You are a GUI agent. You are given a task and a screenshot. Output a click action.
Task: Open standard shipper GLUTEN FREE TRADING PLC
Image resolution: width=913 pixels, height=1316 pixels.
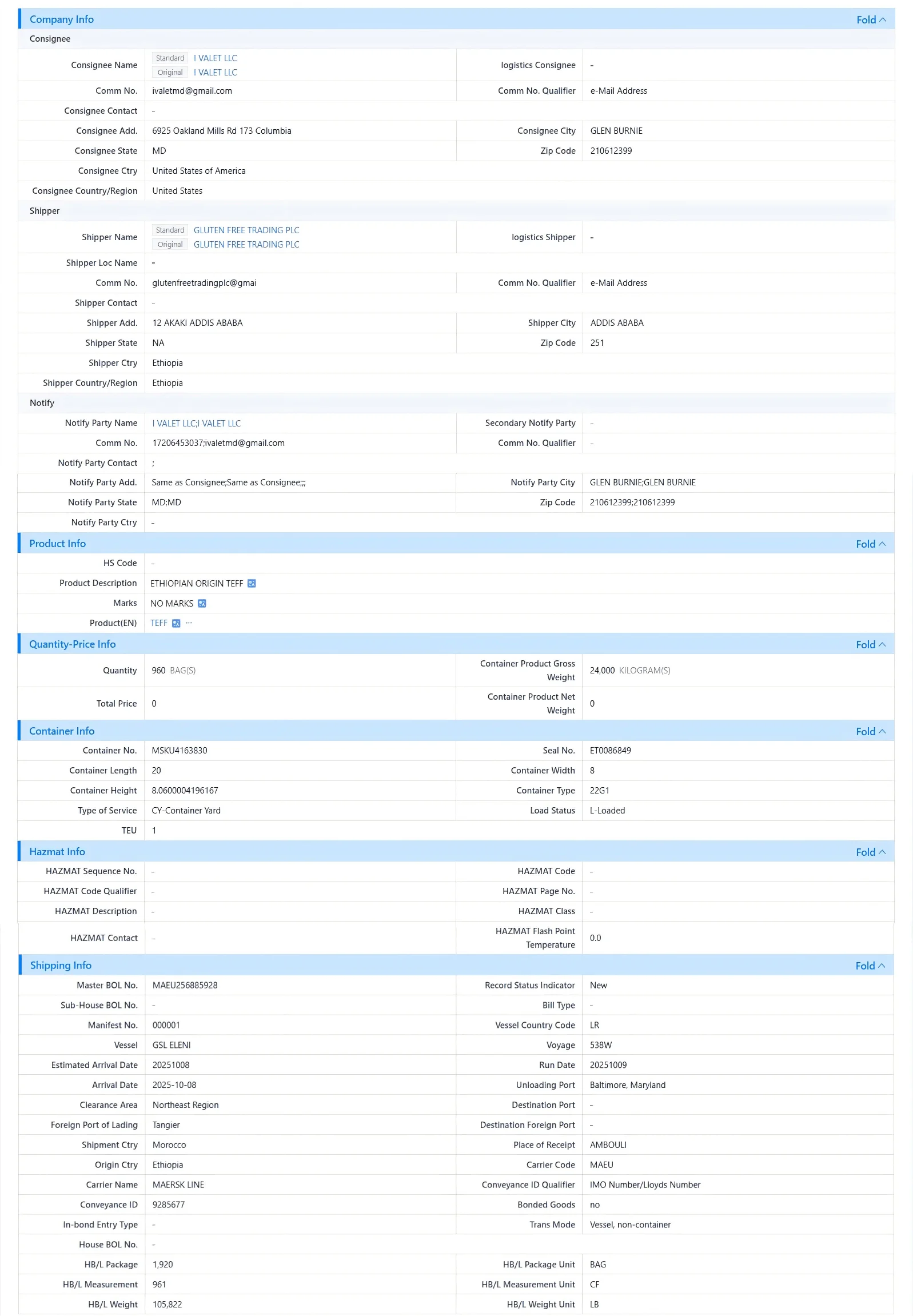click(x=246, y=230)
